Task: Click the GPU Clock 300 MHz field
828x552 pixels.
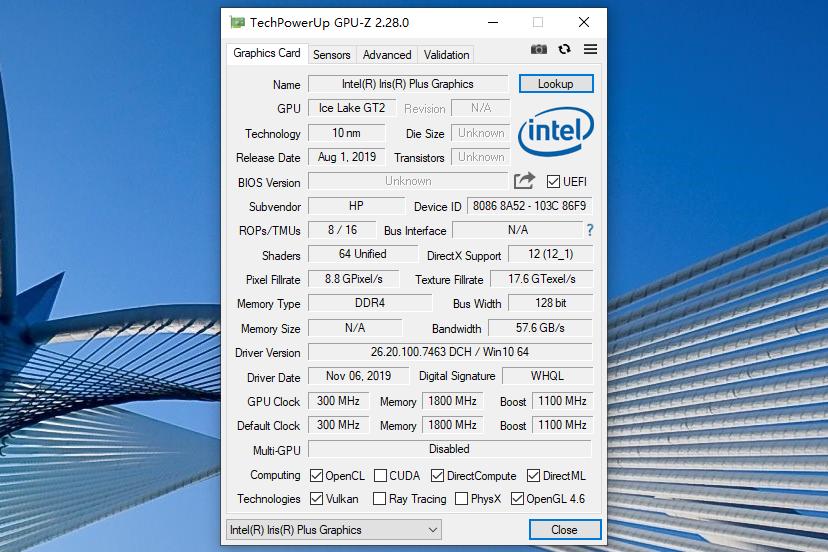Action: [338, 401]
